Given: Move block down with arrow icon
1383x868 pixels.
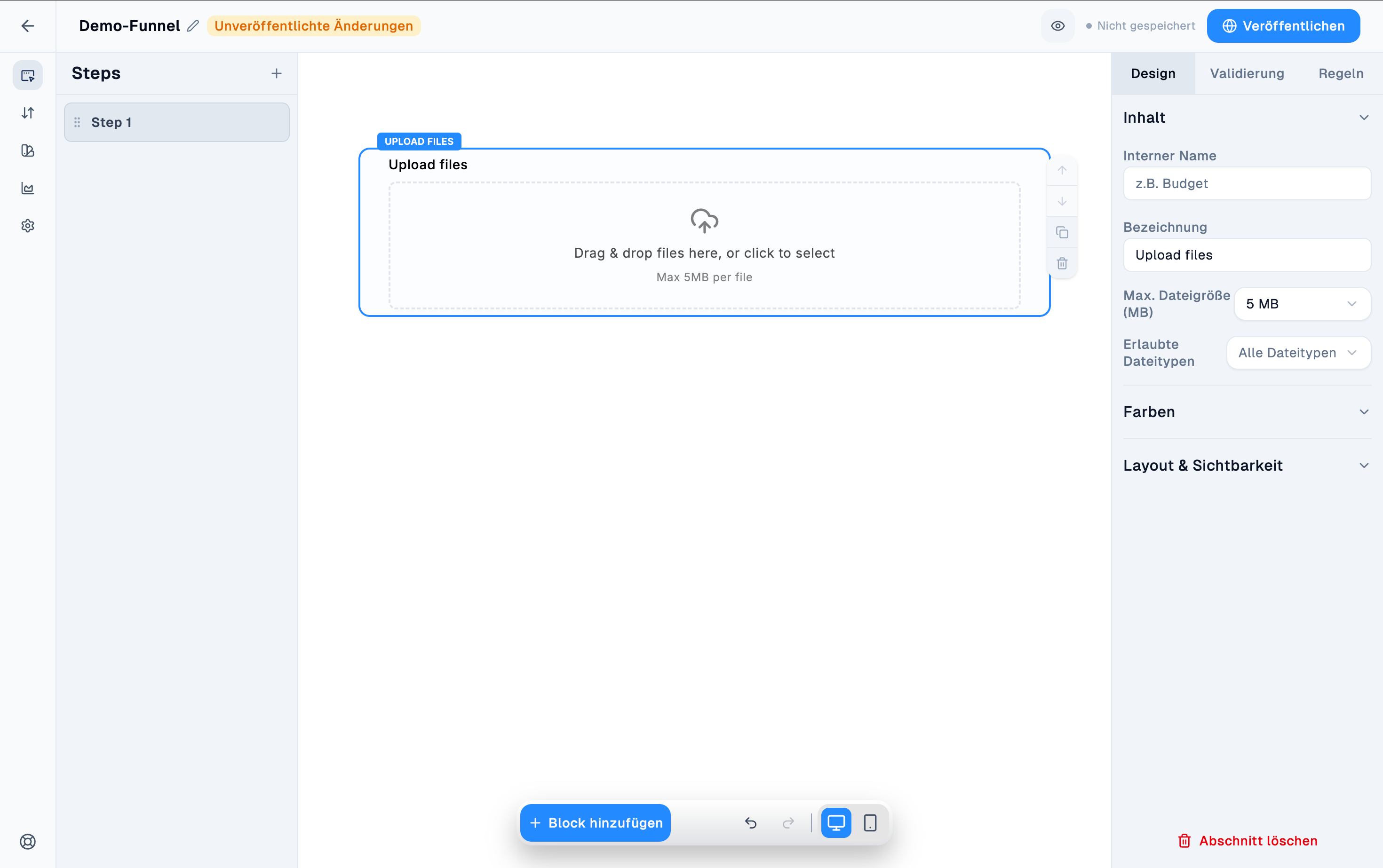Looking at the screenshot, I should [1062, 202].
